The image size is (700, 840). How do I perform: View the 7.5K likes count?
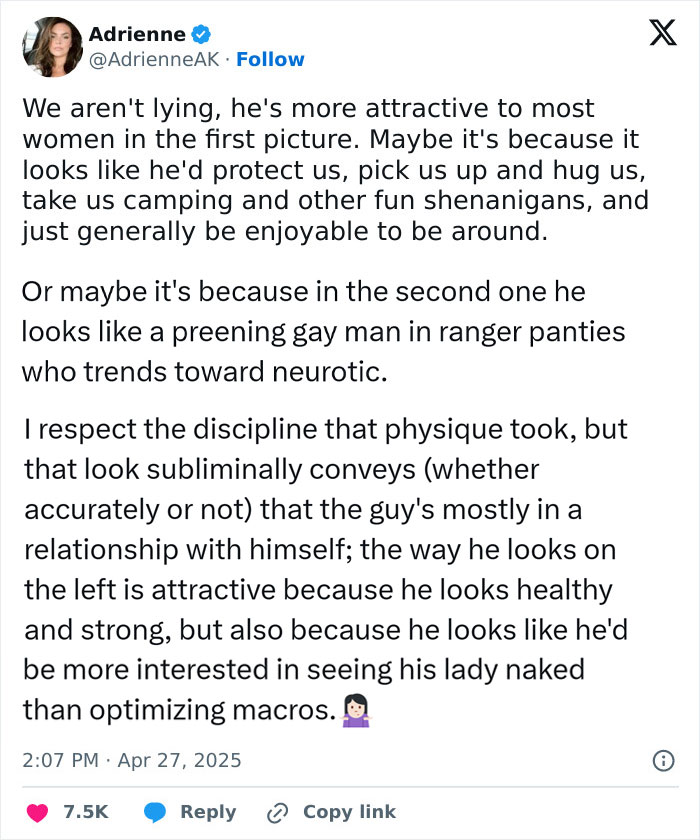[85, 812]
